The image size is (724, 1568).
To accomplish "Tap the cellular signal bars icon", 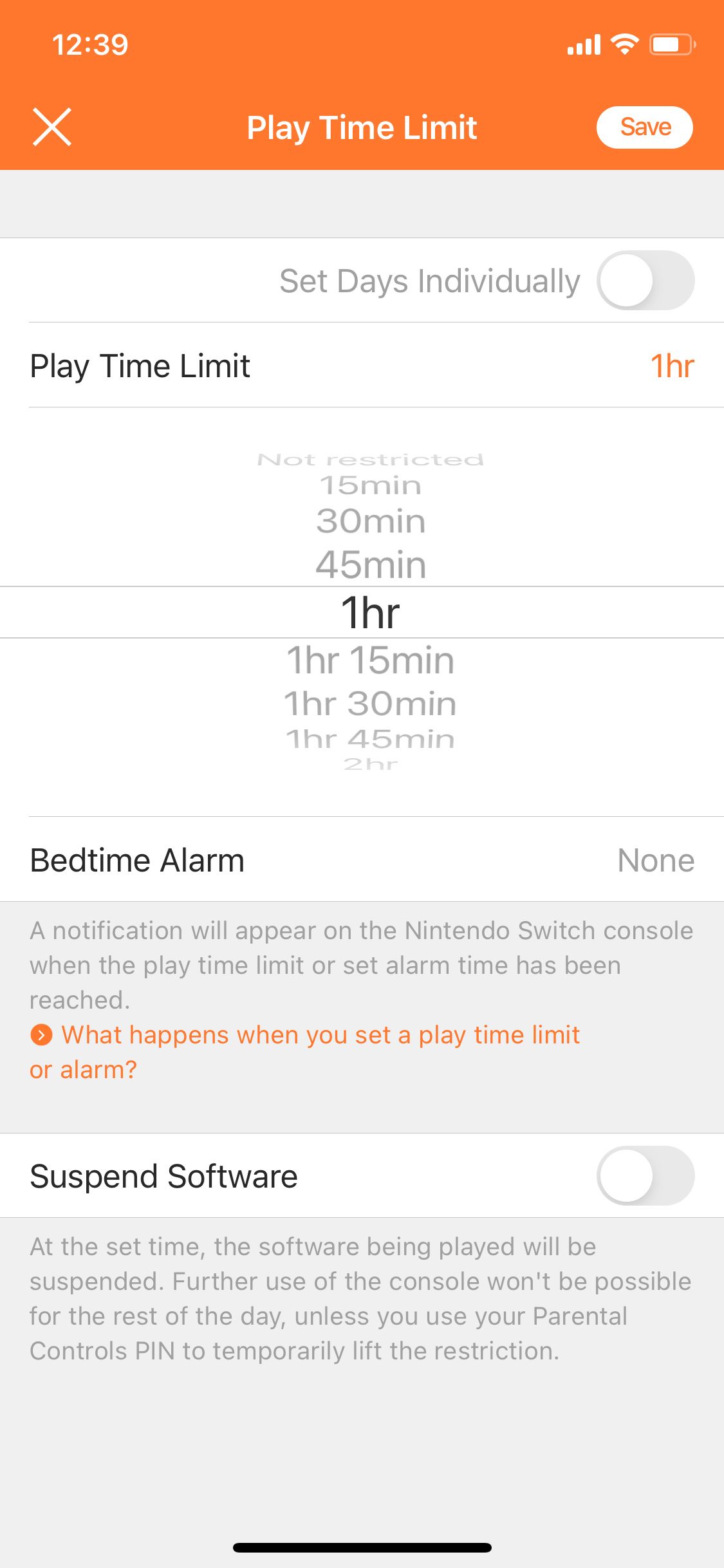I will pyautogui.click(x=584, y=44).
